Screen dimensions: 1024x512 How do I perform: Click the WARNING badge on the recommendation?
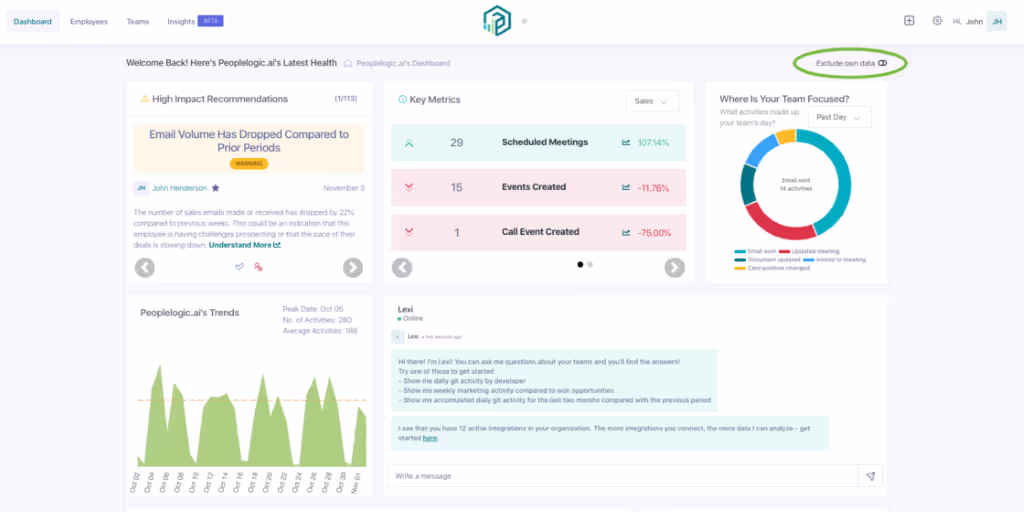pos(249,164)
